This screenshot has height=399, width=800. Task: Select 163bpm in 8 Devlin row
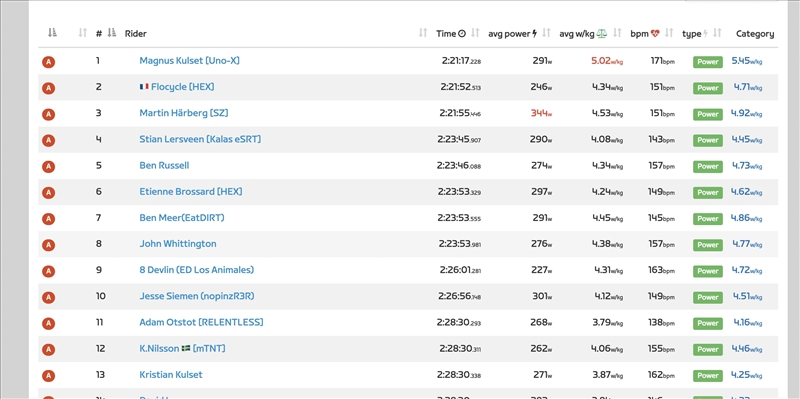(661, 270)
